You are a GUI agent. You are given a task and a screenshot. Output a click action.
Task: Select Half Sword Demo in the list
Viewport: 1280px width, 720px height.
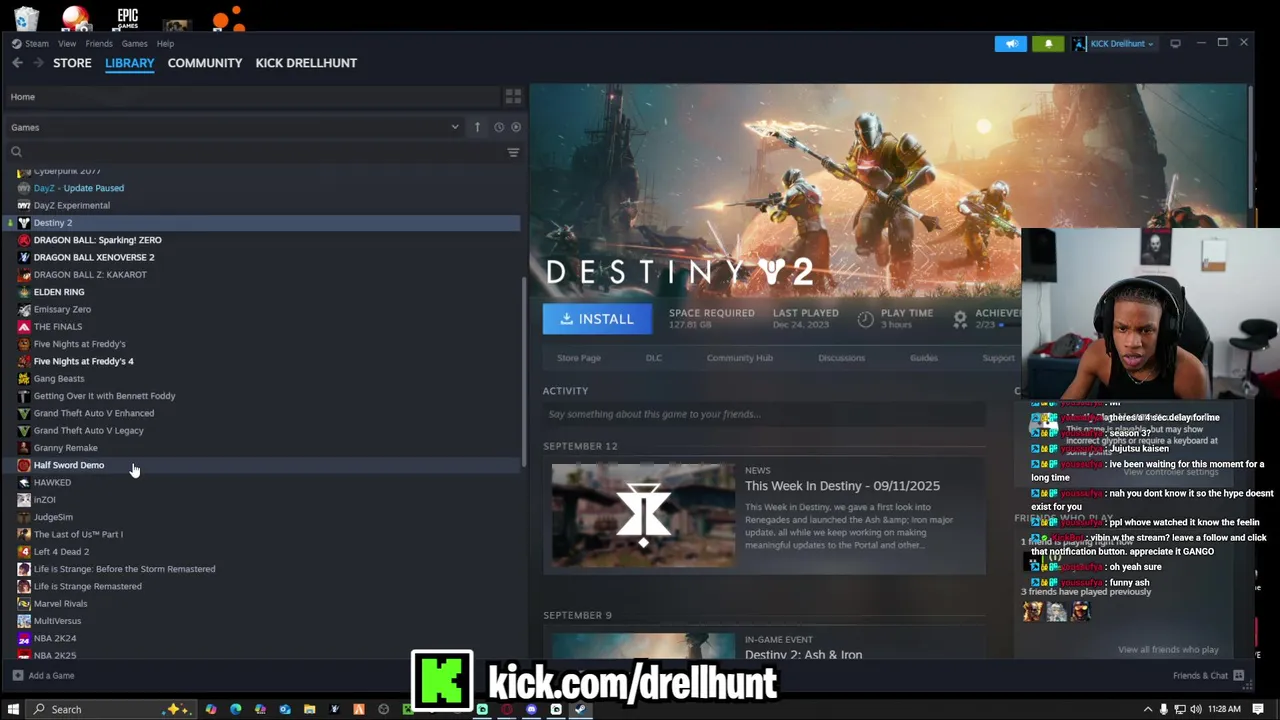(x=69, y=465)
